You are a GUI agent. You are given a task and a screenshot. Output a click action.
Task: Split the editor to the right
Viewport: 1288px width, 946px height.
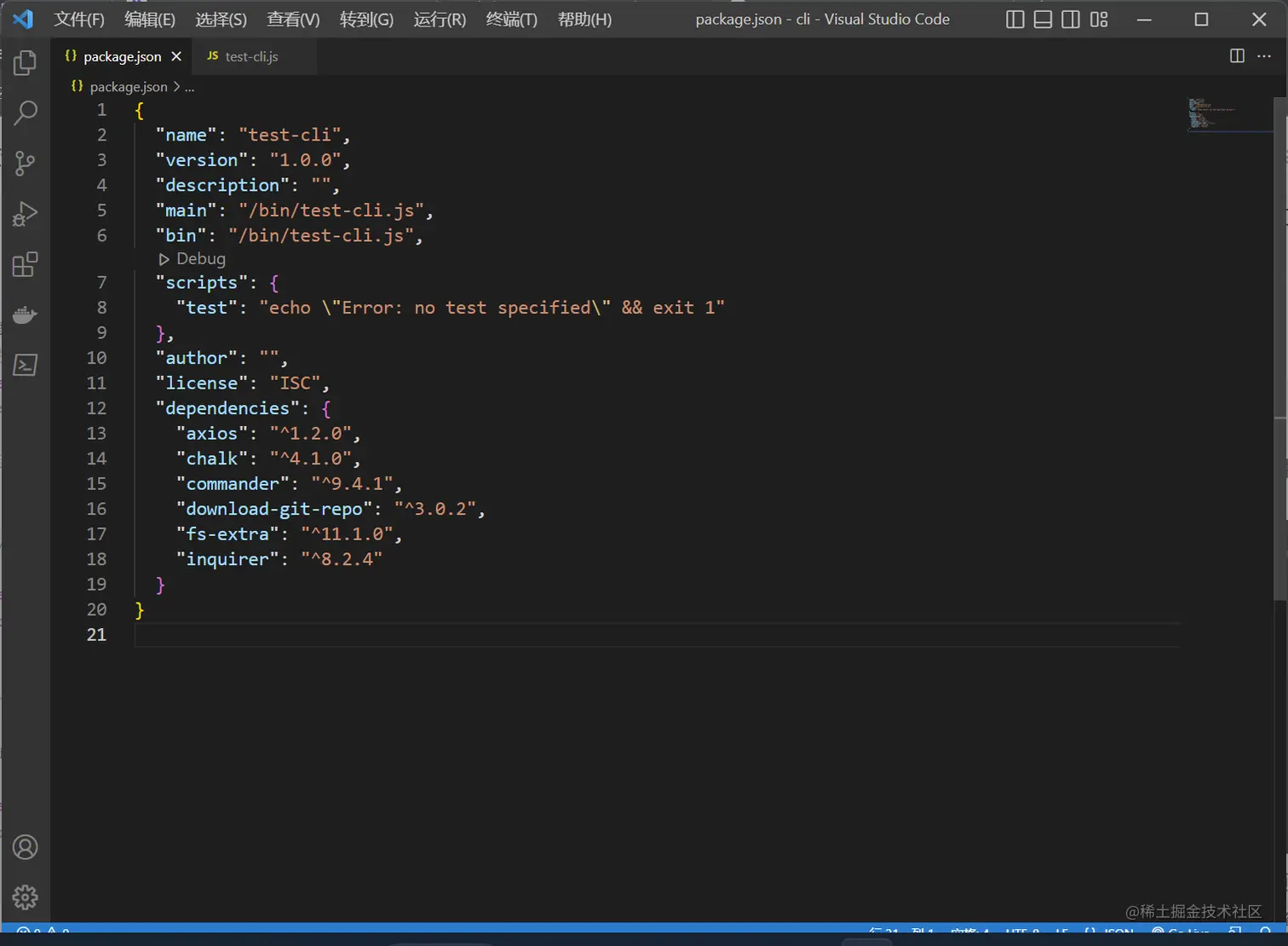click(1237, 56)
